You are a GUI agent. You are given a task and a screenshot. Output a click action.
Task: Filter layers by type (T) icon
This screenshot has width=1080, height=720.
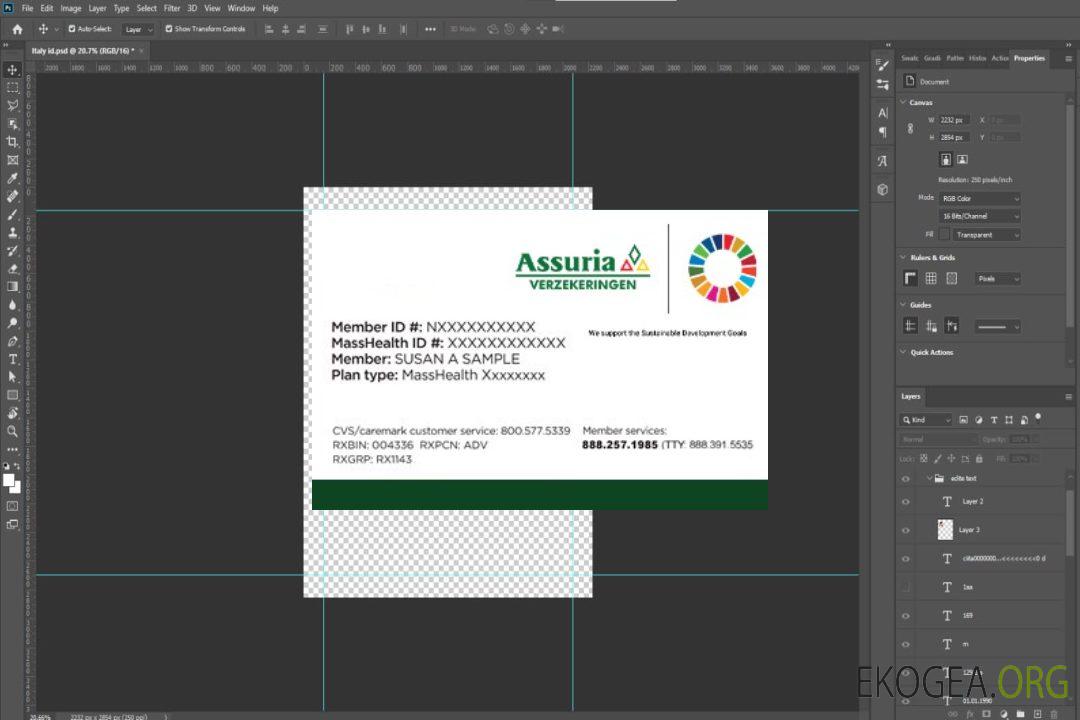(994, 420)
